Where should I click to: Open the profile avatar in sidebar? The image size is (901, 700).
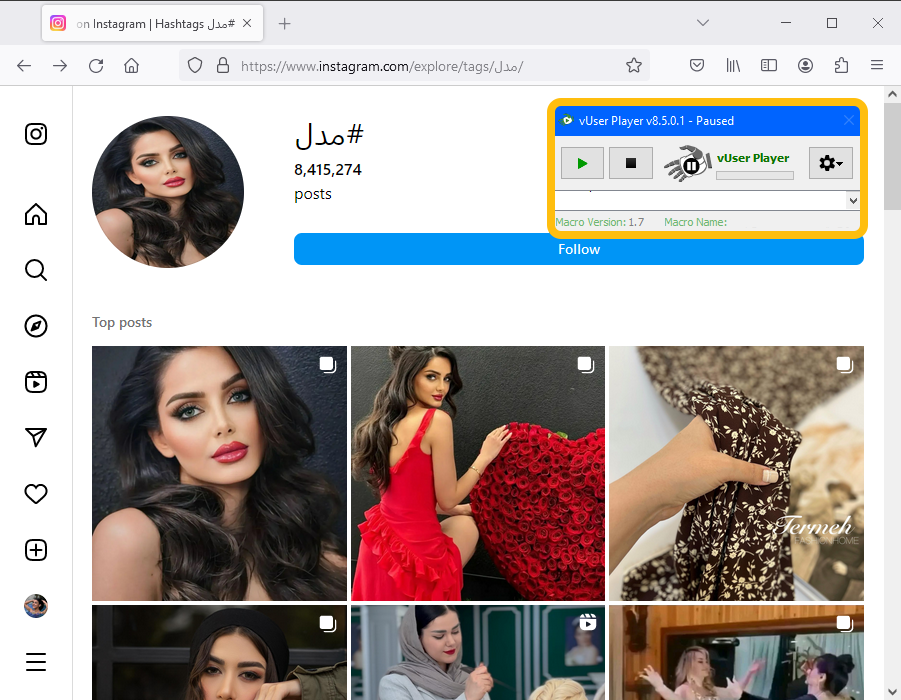[36, 606]
